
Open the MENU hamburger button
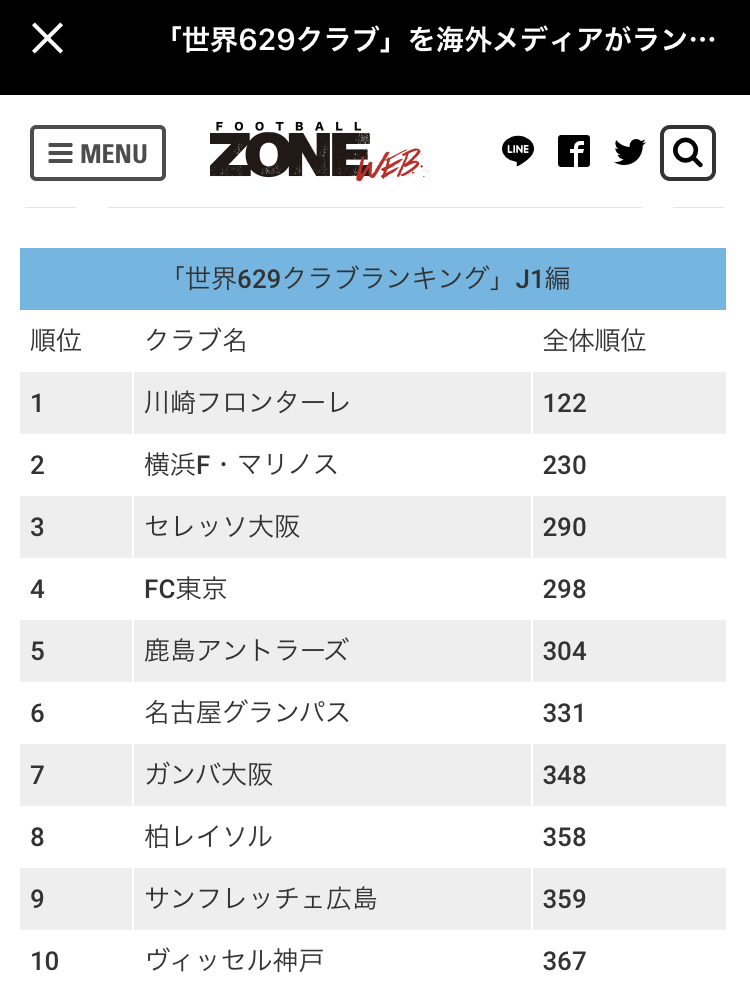coord(98,153)
